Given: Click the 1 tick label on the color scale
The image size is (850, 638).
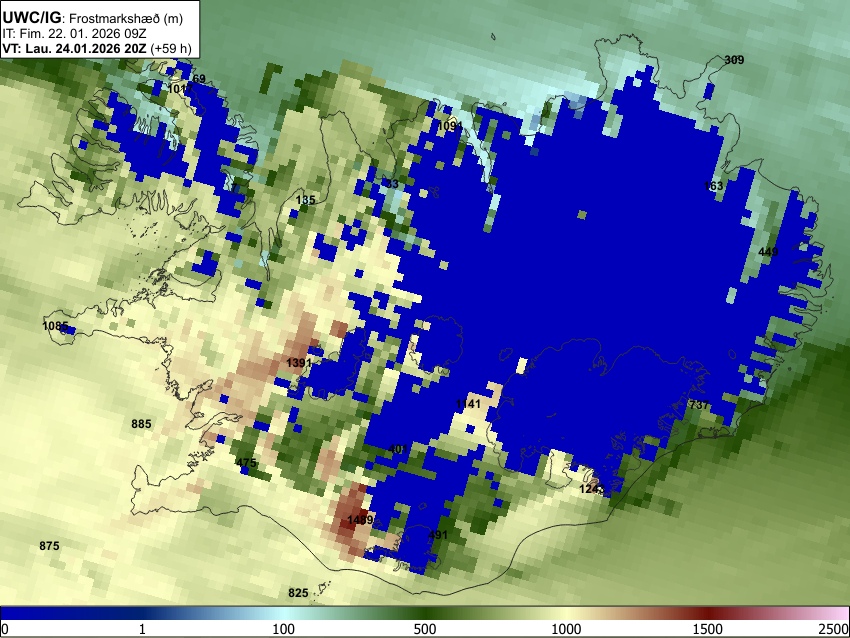Looking at the screenshot, I should pos(142,629).
